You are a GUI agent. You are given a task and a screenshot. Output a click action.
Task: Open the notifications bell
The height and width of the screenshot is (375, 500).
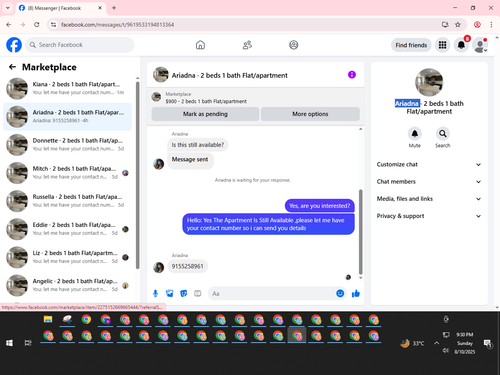pyautogui.click(x=461, y=45)
